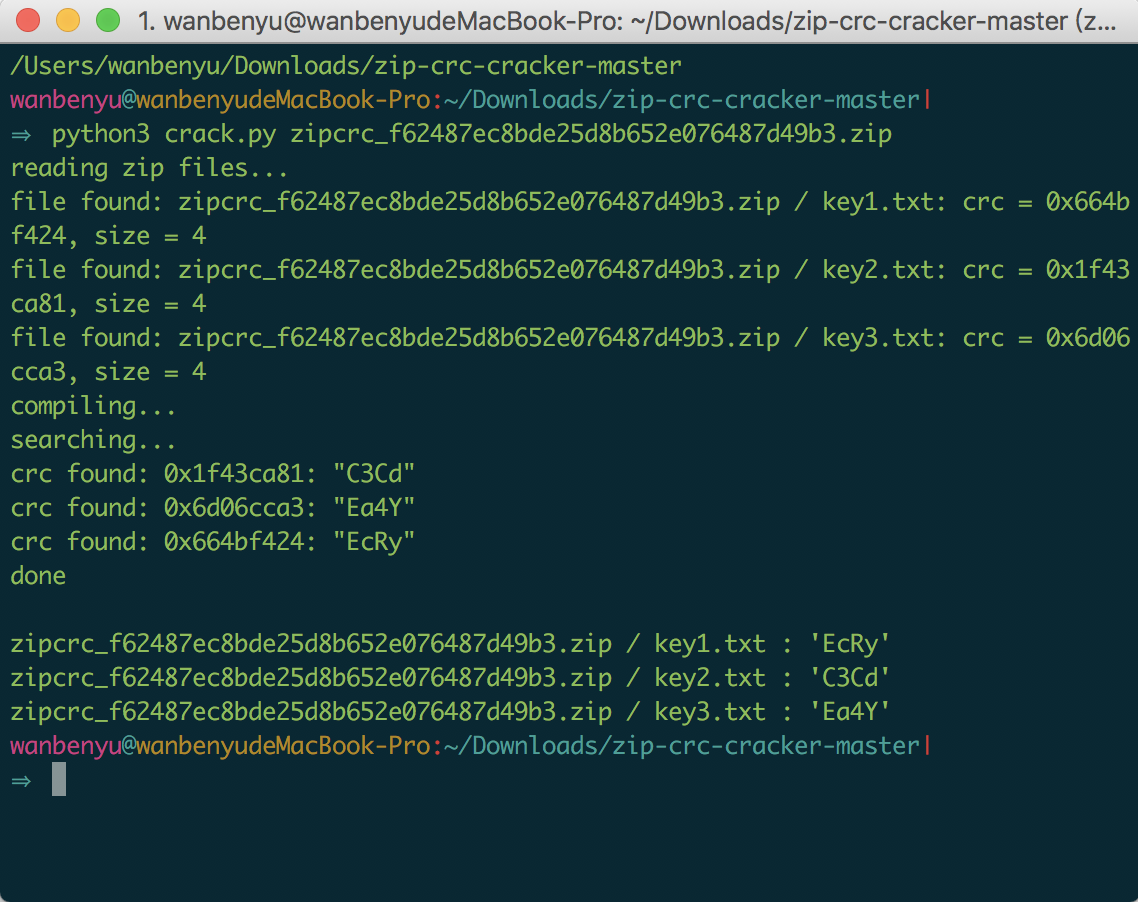This screenshot has height=902, width=1138.
Task: Click the crc found line showing "Ea4Y"
Action: (x=213, y=508)
